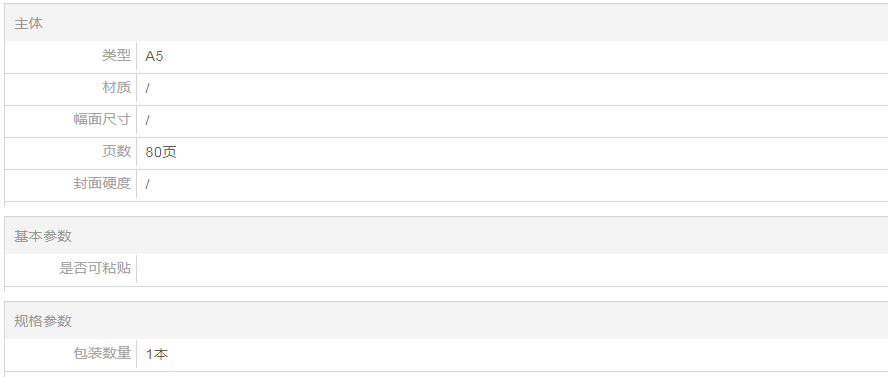Viewport: 892px width, 377px height.
Task: Click the 页数 row's empty right area
Action: [x=532, y=152]
